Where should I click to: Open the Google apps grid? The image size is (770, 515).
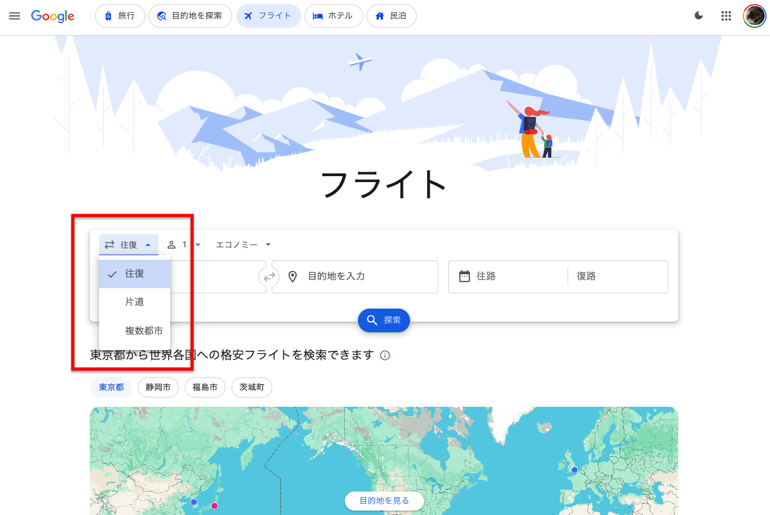726,16
